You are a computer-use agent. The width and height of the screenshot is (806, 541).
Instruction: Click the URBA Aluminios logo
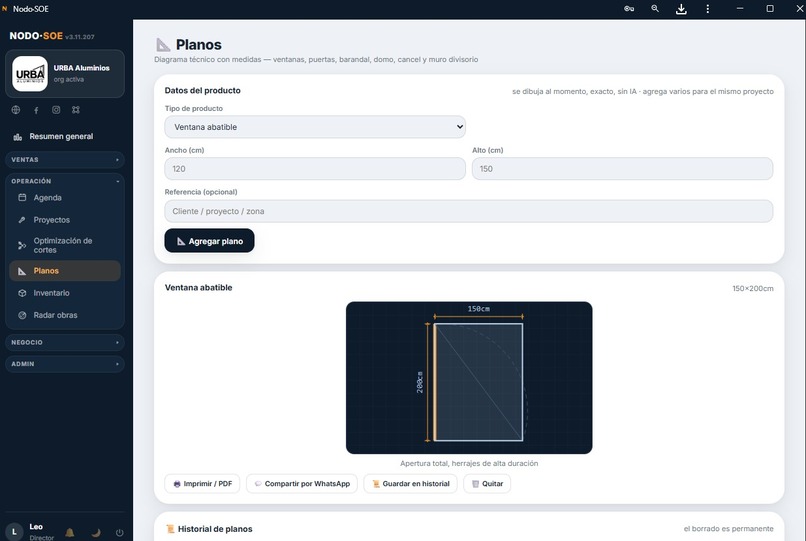pos(30,74)
